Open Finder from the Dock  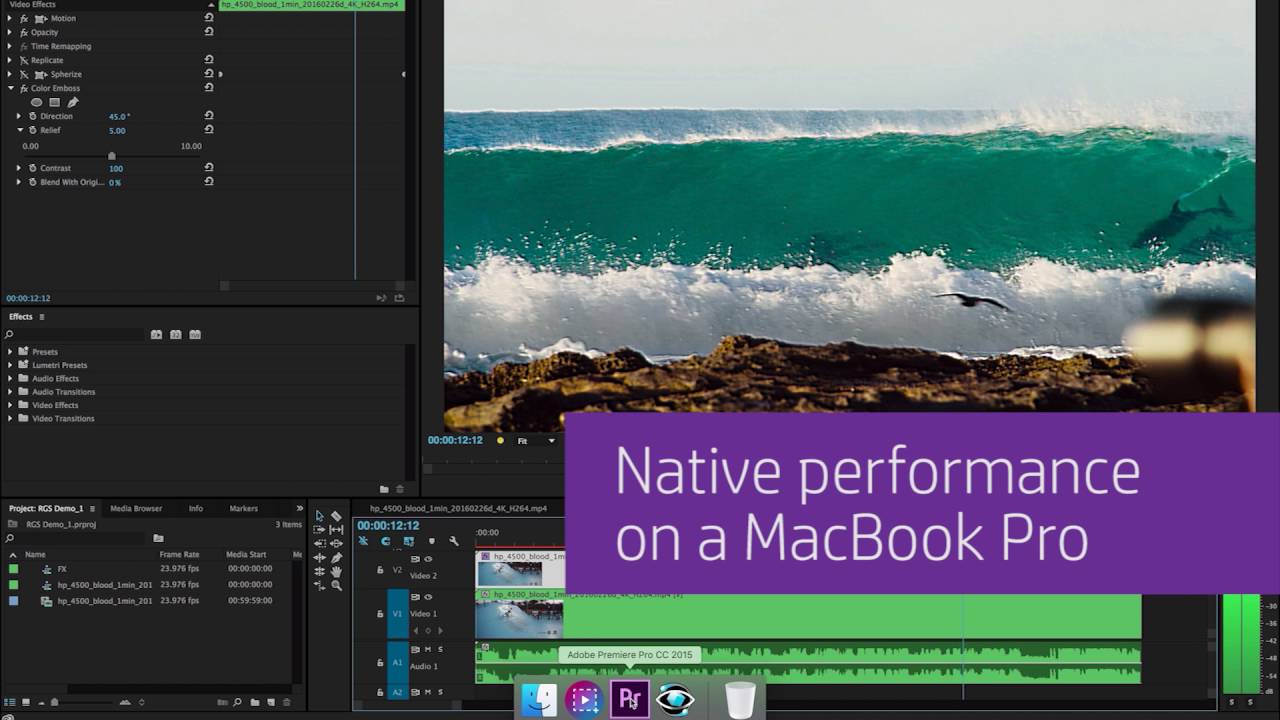539,699
